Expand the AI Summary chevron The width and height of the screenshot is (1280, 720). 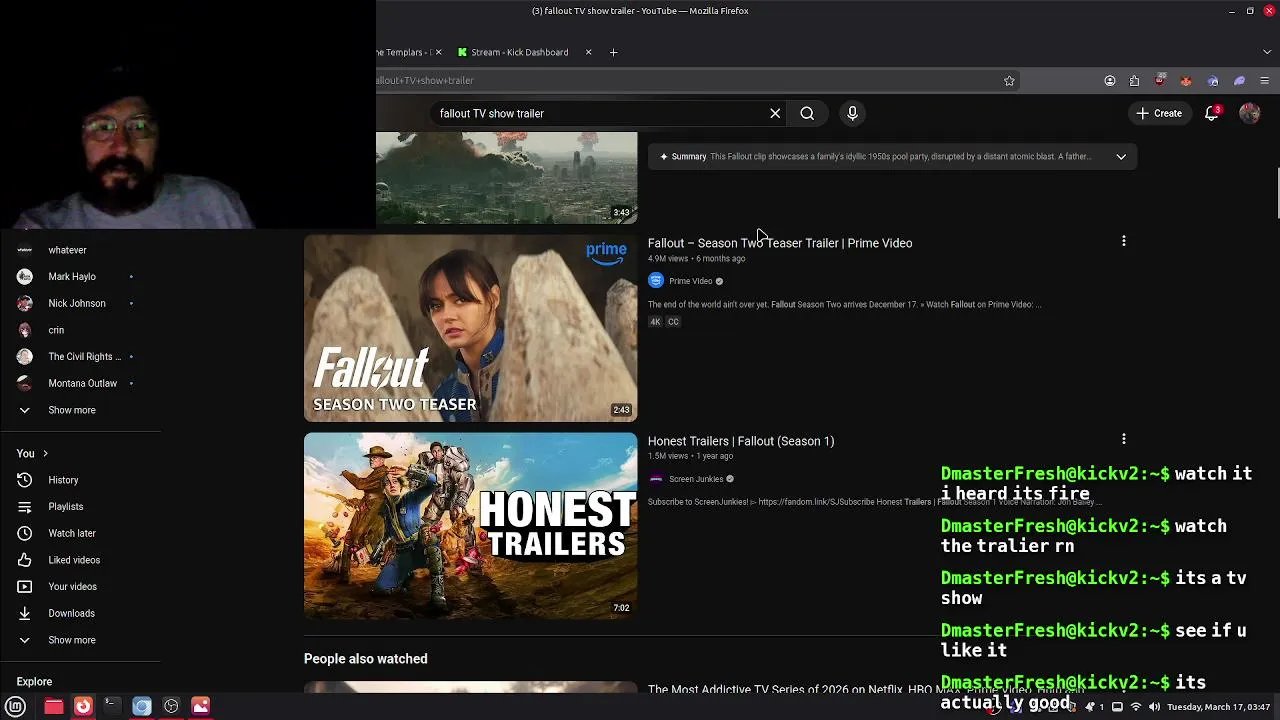click(1121, 156)
